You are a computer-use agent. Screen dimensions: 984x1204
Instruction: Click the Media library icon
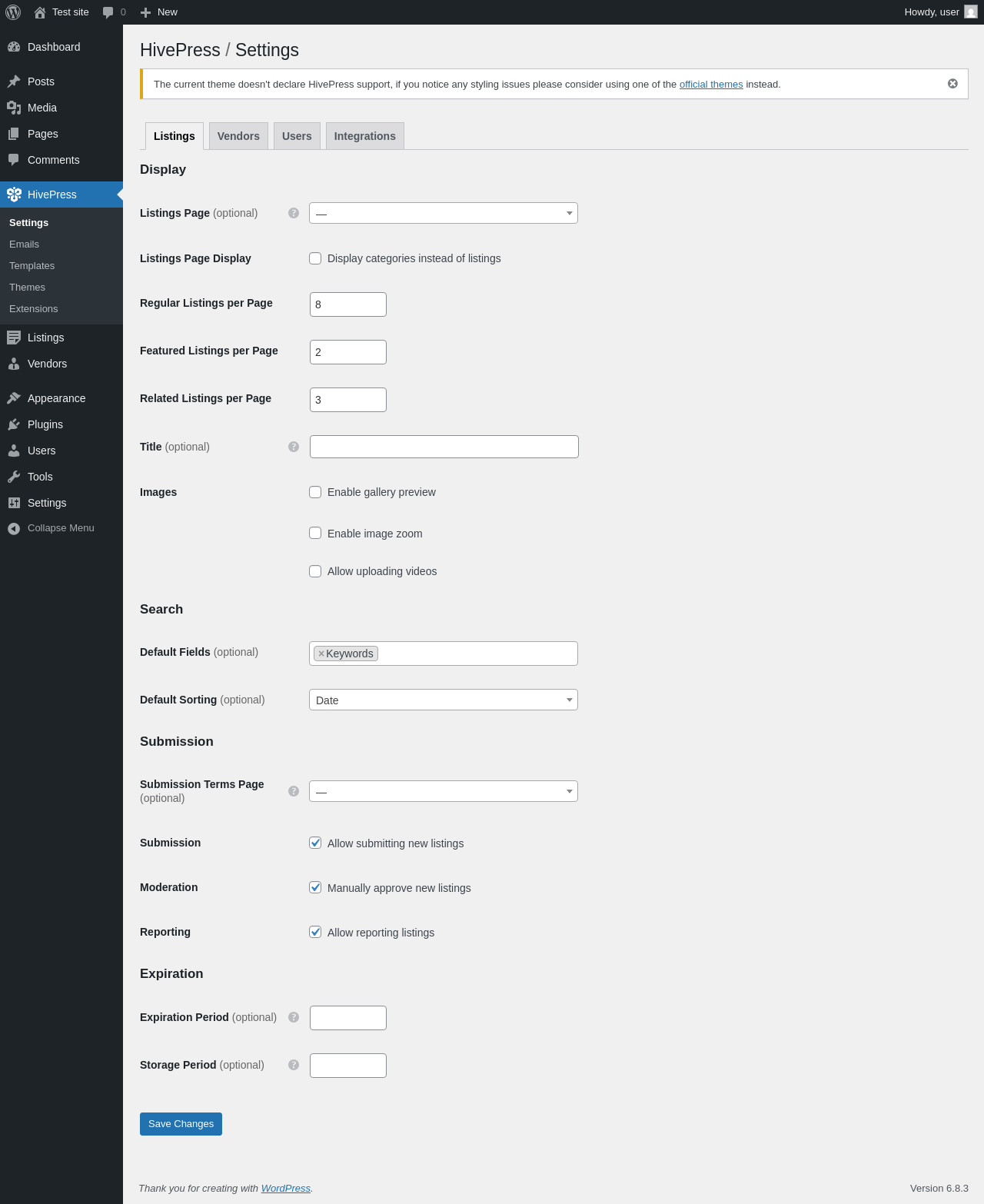pos(14,108)
